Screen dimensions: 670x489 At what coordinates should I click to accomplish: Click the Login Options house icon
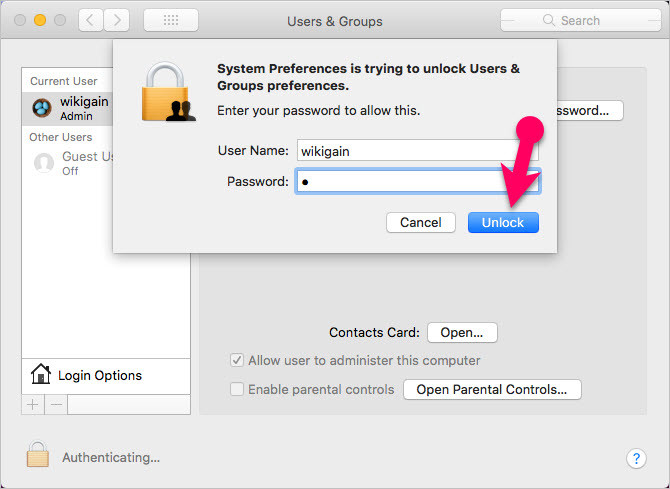click(41, 375)
